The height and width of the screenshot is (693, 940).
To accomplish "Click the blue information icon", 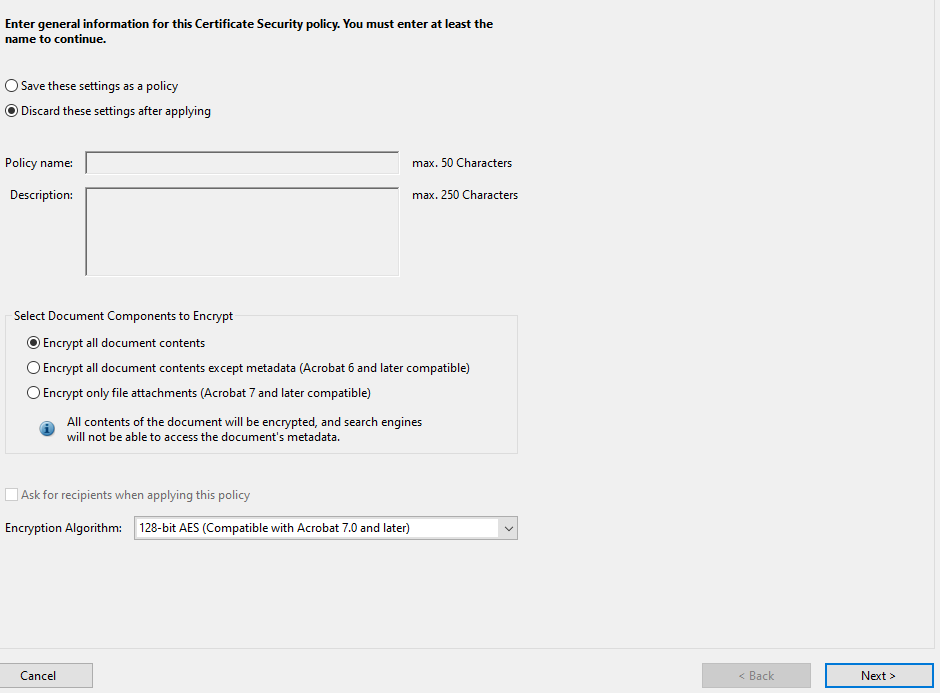I will click(x=47, y=429).
